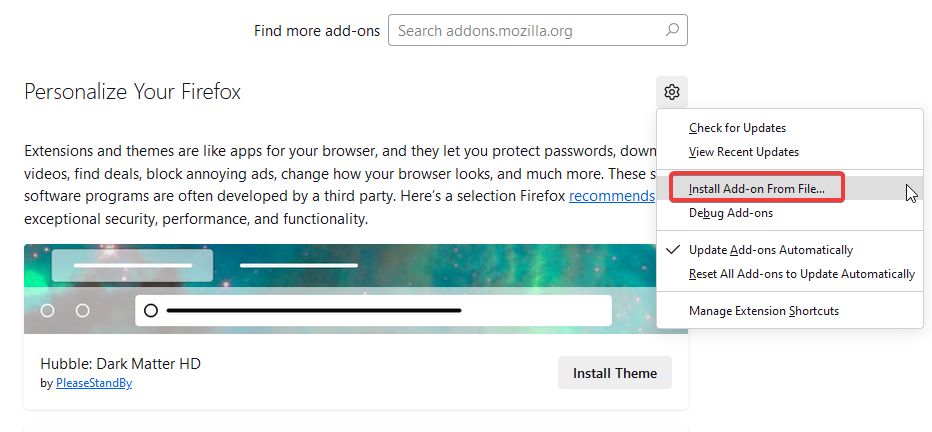932x432 pixels.
Task: Click the magnifier search icon
Action: click(672, 31)
